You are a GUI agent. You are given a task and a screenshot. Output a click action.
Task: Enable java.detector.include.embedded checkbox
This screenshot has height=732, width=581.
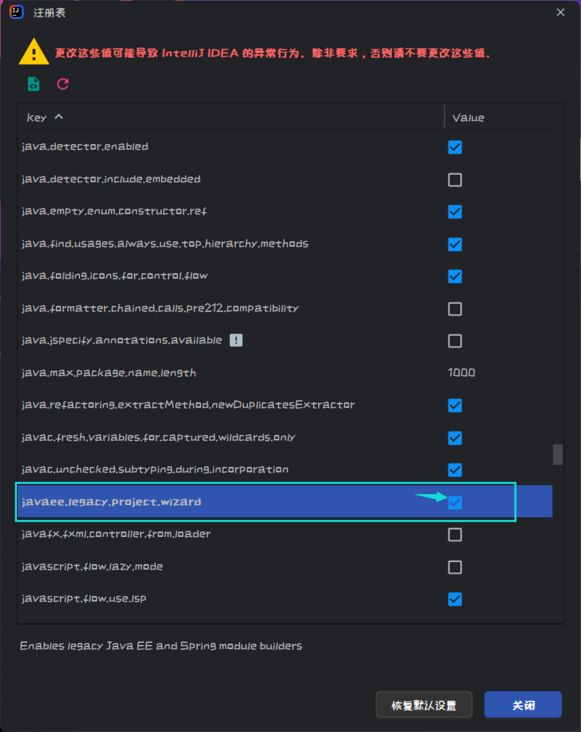[455, 180]
